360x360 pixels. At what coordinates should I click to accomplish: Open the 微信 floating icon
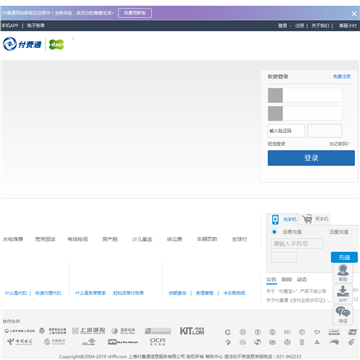[x=343, y=315]
